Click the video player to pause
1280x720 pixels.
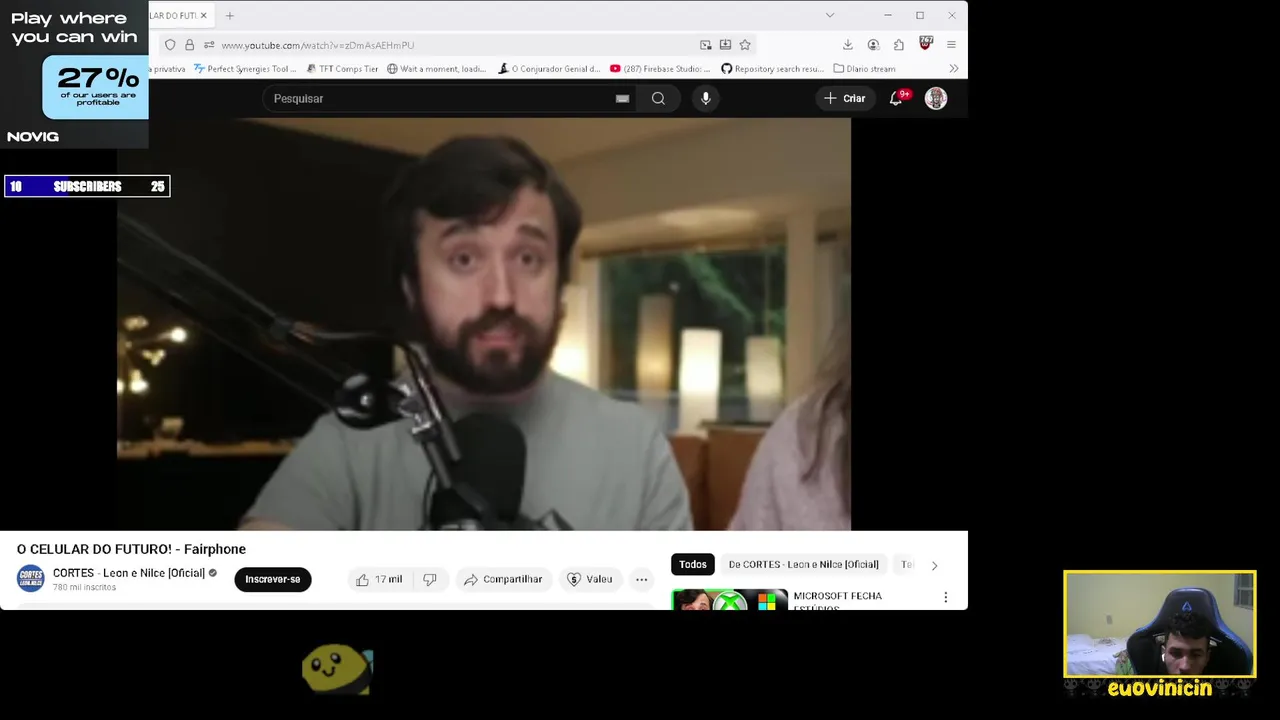pyautogui.click(x=484, y=324)
